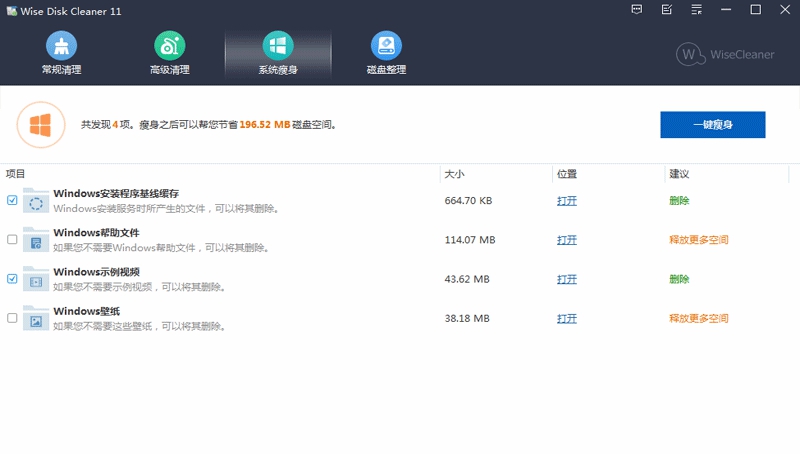The image size is (800, 454).
Task: Click the 664.70 KB size value
Action: click(x=468, y=200)
